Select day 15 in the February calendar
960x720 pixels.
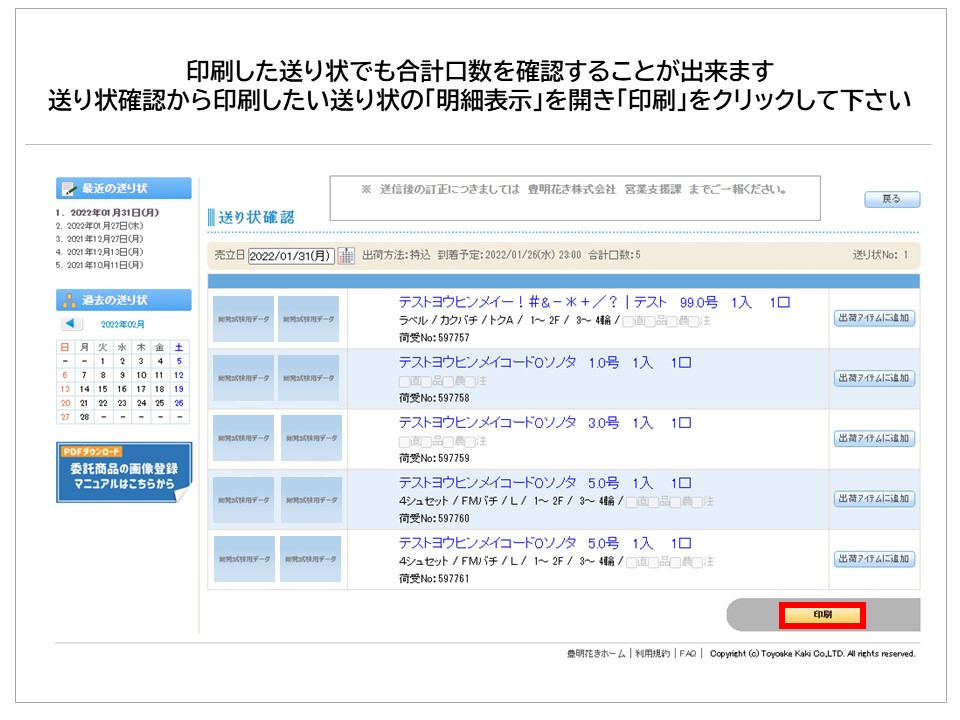click(x=103, y=389)
